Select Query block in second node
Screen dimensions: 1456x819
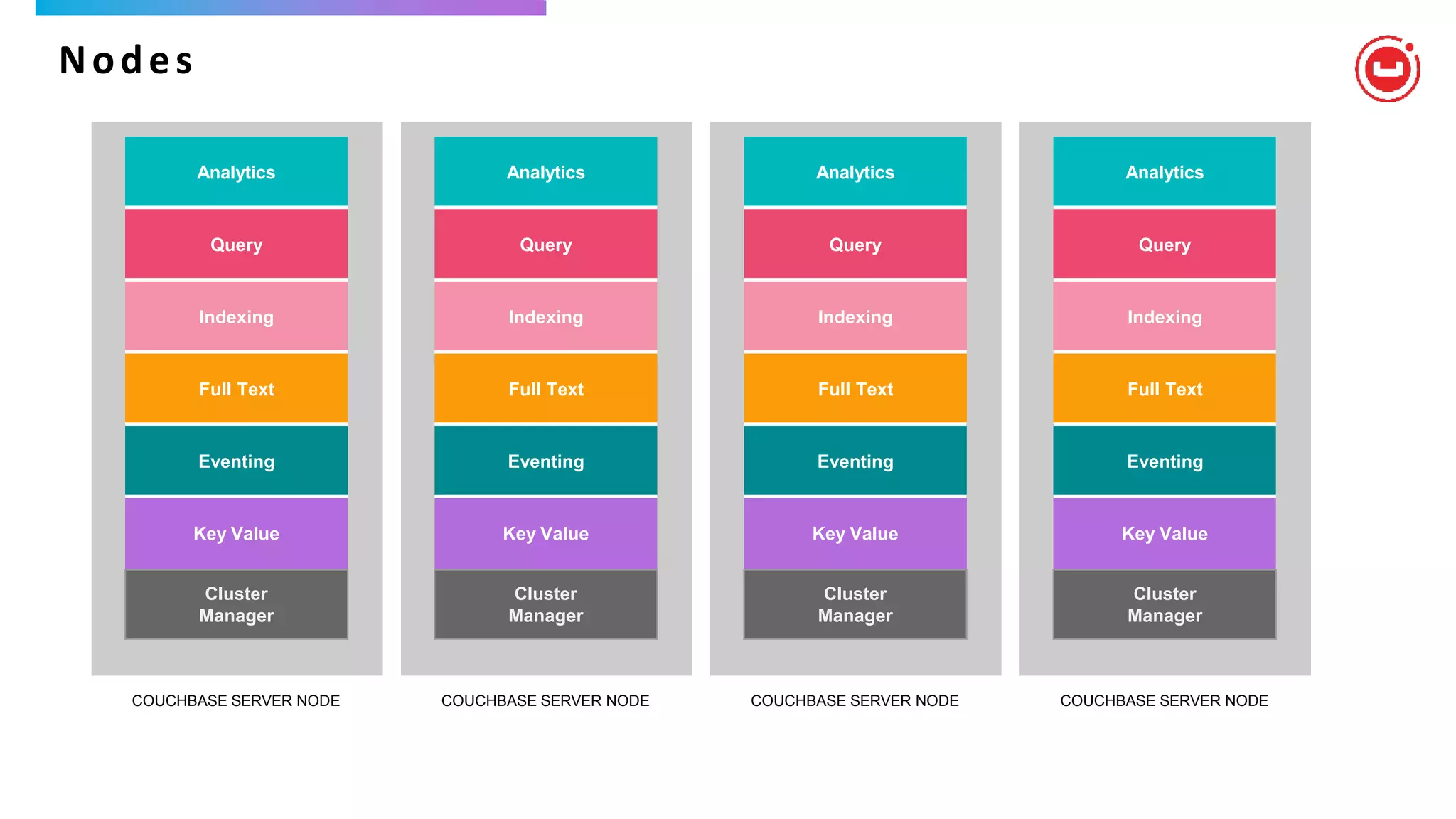545,244
